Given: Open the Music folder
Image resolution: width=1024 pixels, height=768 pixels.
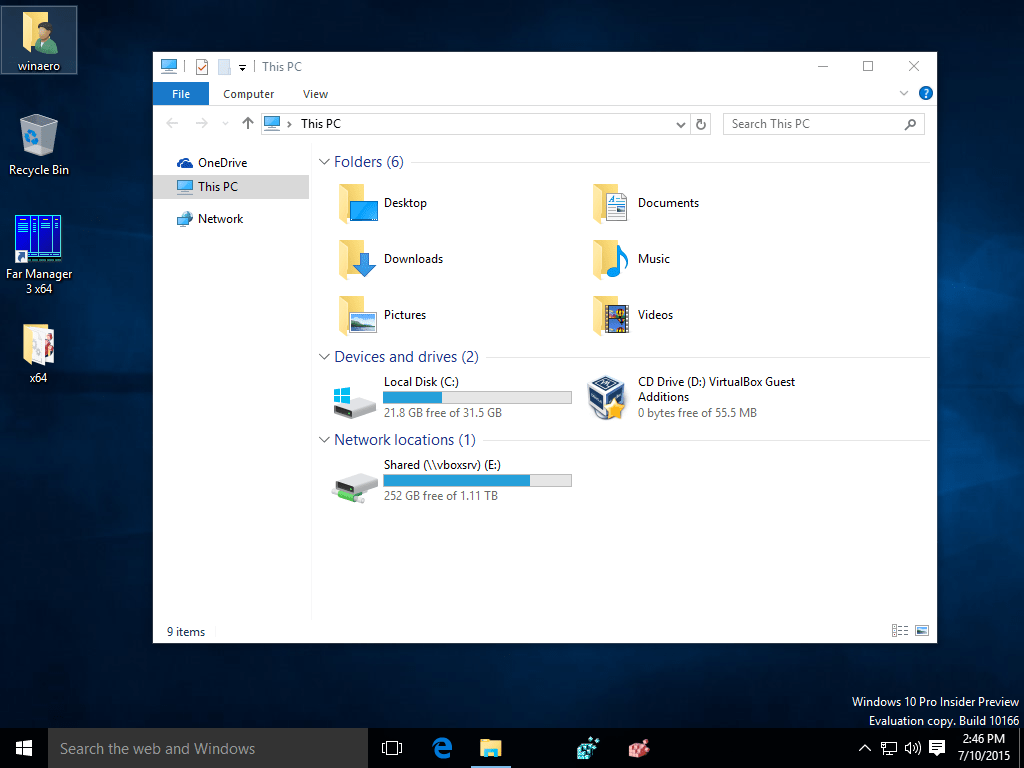Looking at the screenshot, I should (x=653, y=258).
